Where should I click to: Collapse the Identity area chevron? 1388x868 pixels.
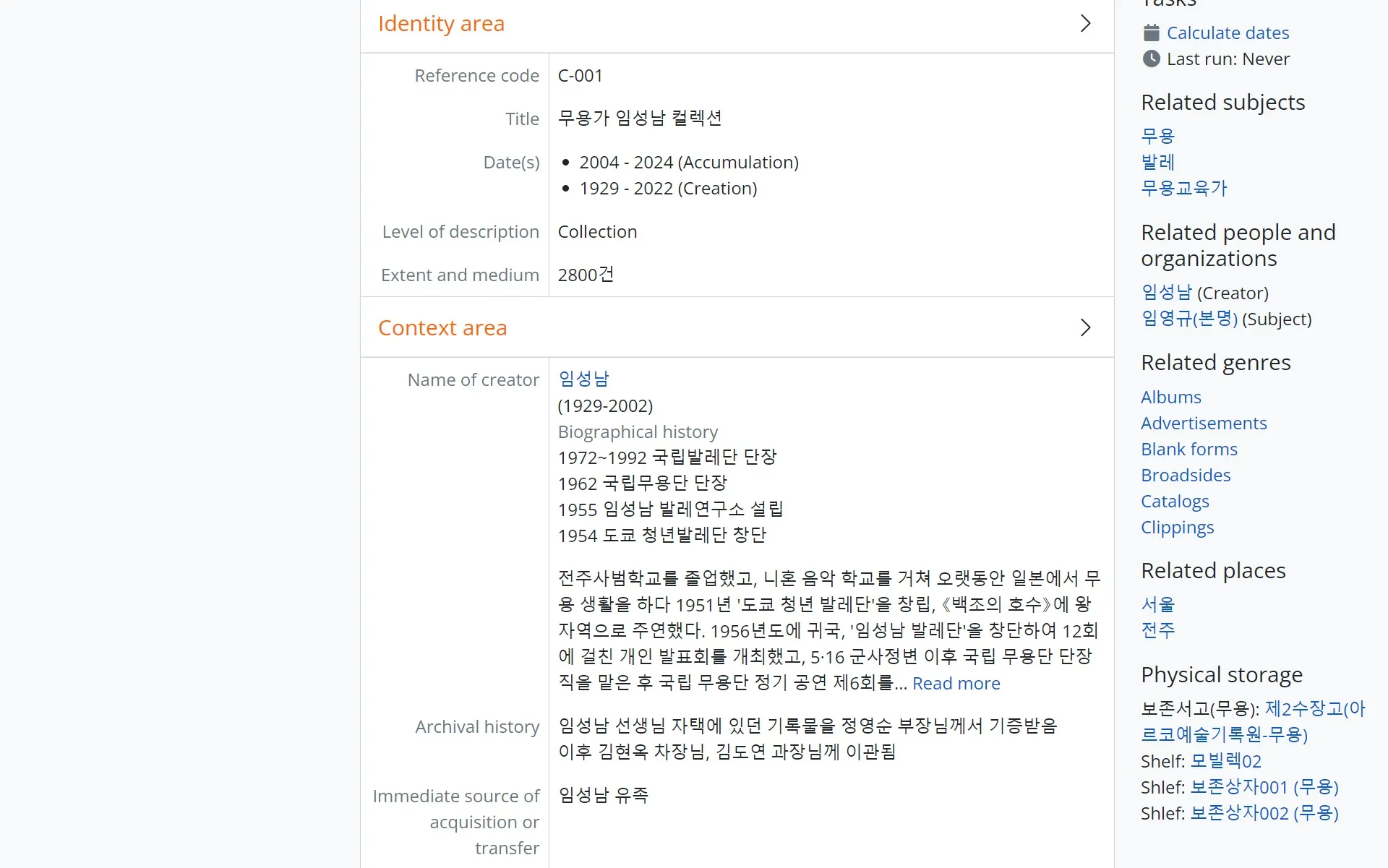1085,23
